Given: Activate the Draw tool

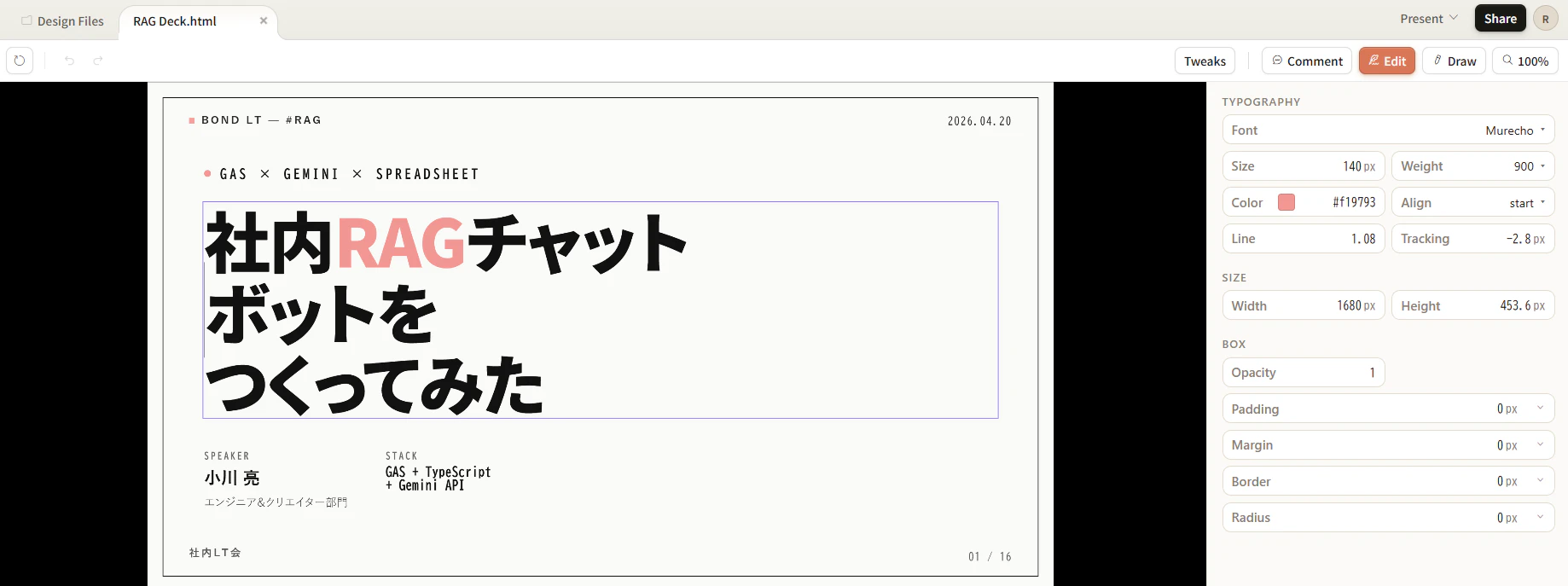Looking at the screenshot, I should click(x=1455, y=61).
